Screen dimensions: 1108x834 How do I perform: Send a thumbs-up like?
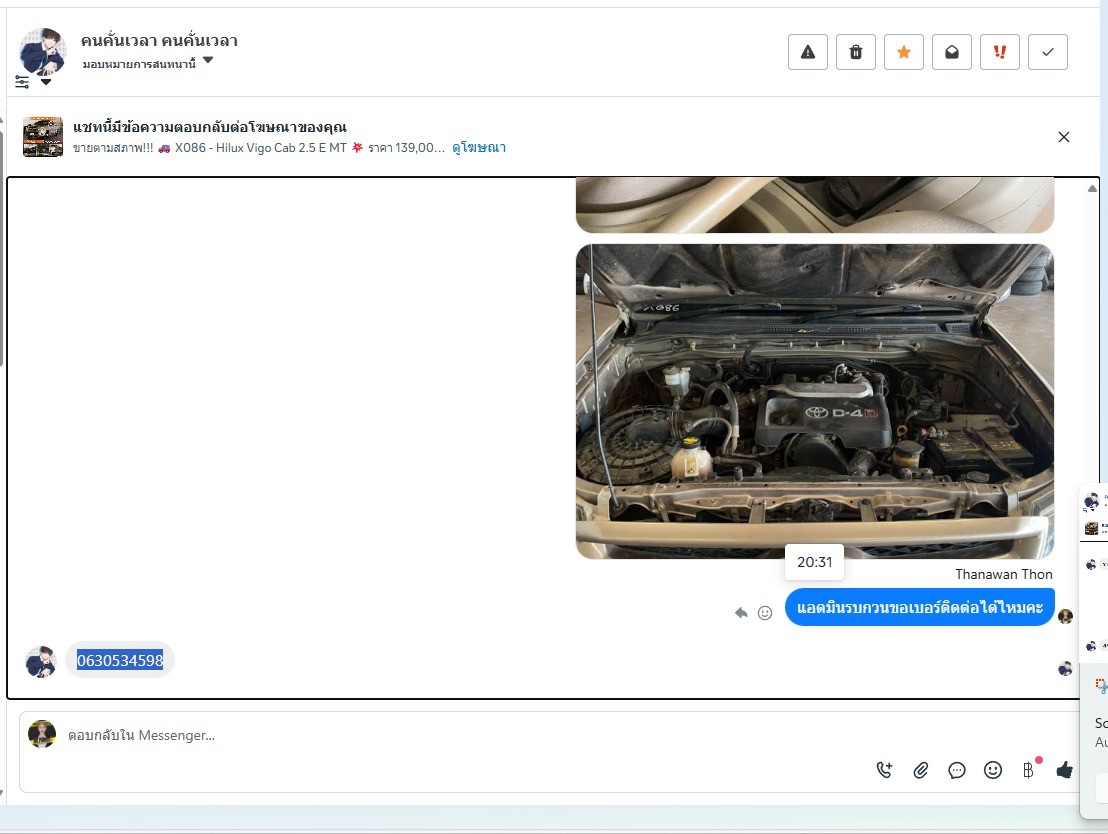1064,770
